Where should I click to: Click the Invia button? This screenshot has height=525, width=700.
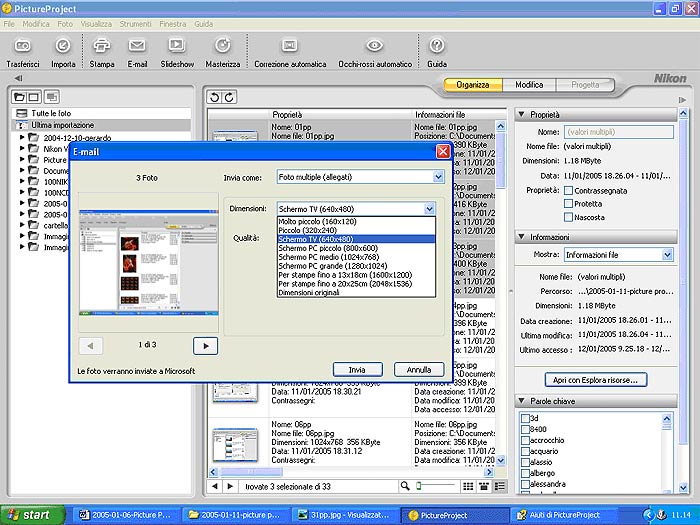(357, 370)
